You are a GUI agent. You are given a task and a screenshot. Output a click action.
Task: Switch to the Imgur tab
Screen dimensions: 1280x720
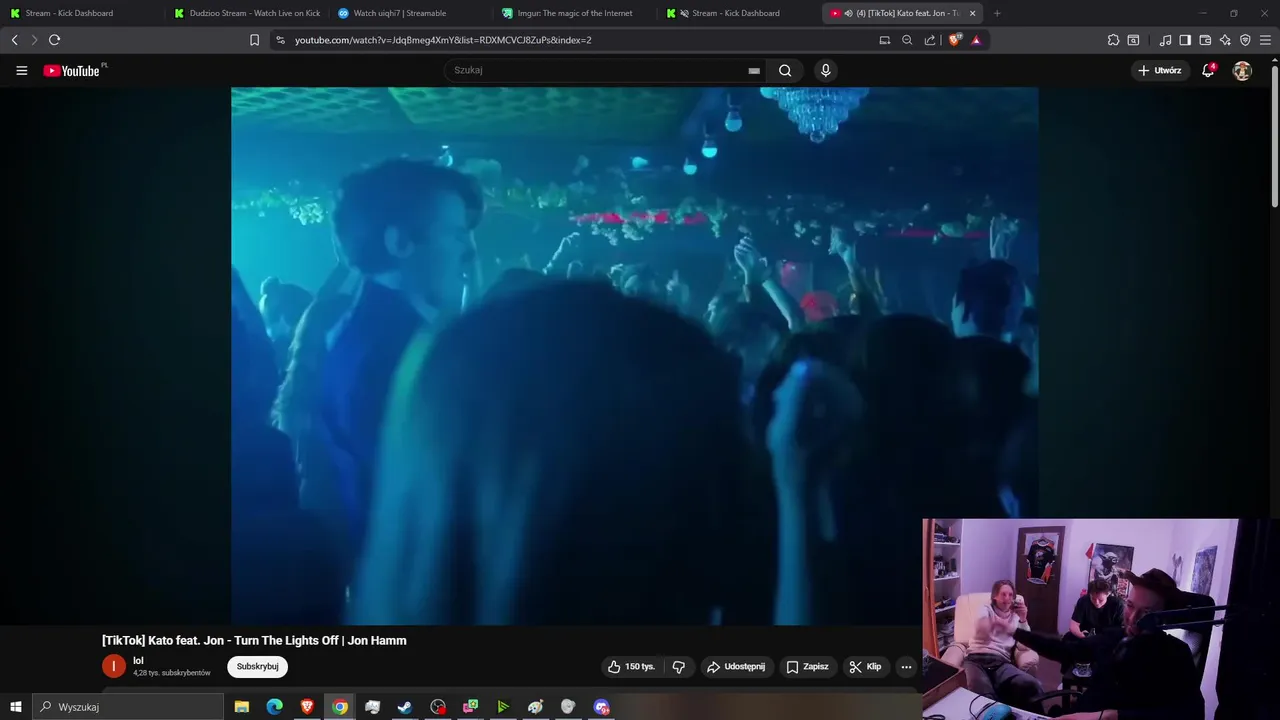574,13
